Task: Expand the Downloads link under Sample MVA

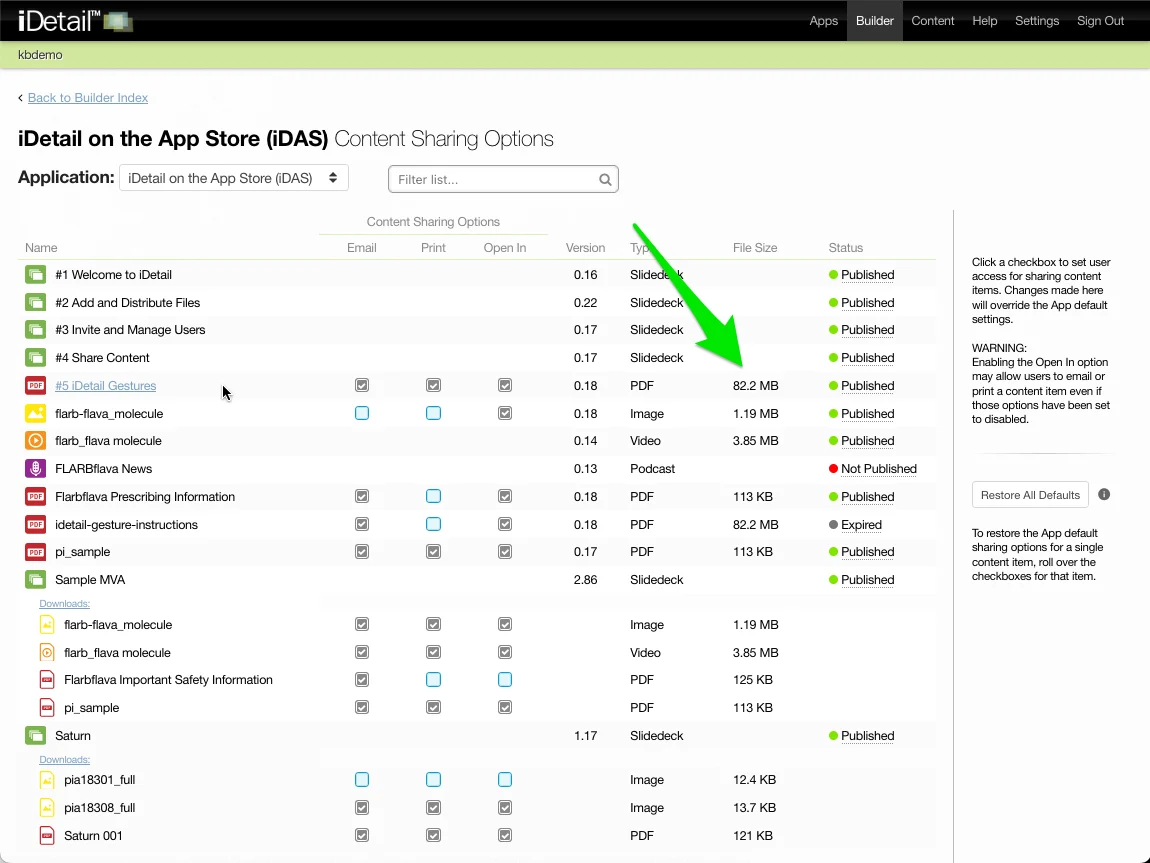Action: click(x=65, y=604)
